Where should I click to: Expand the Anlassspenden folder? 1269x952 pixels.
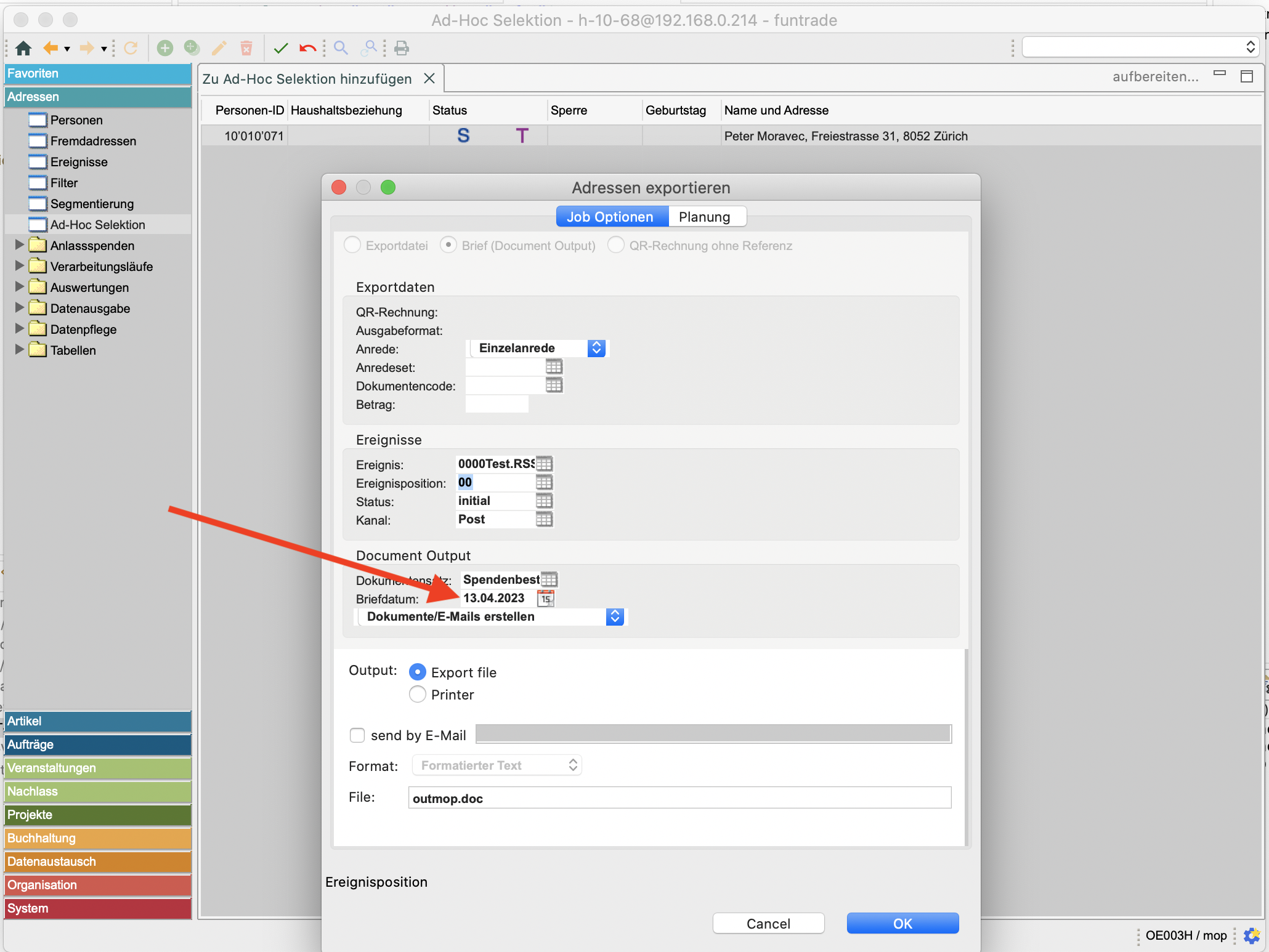pos(20,245)
